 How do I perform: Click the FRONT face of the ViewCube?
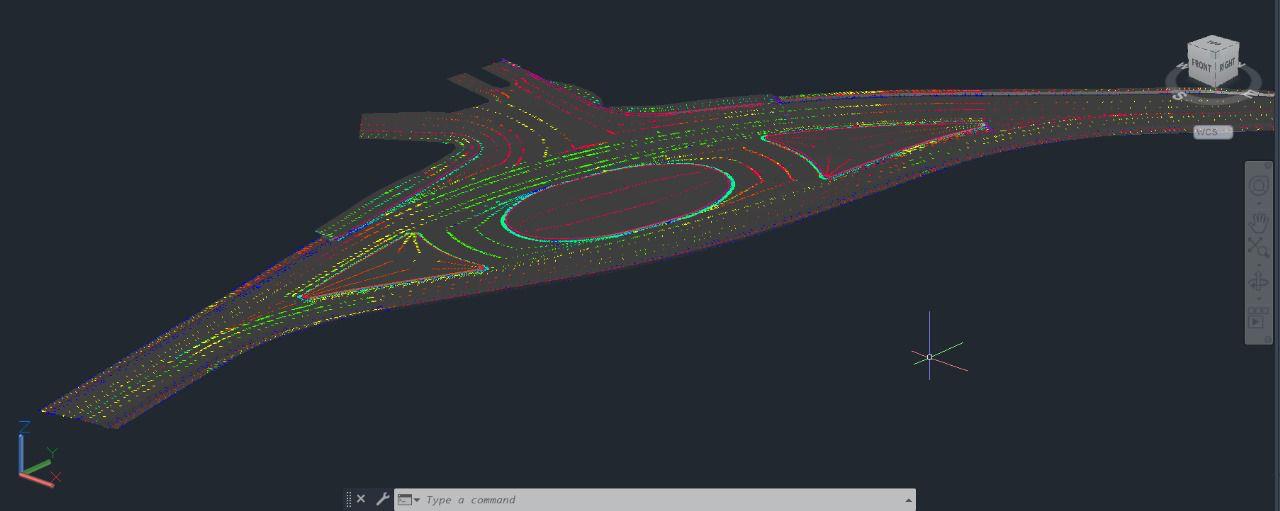coord(1201,66)
